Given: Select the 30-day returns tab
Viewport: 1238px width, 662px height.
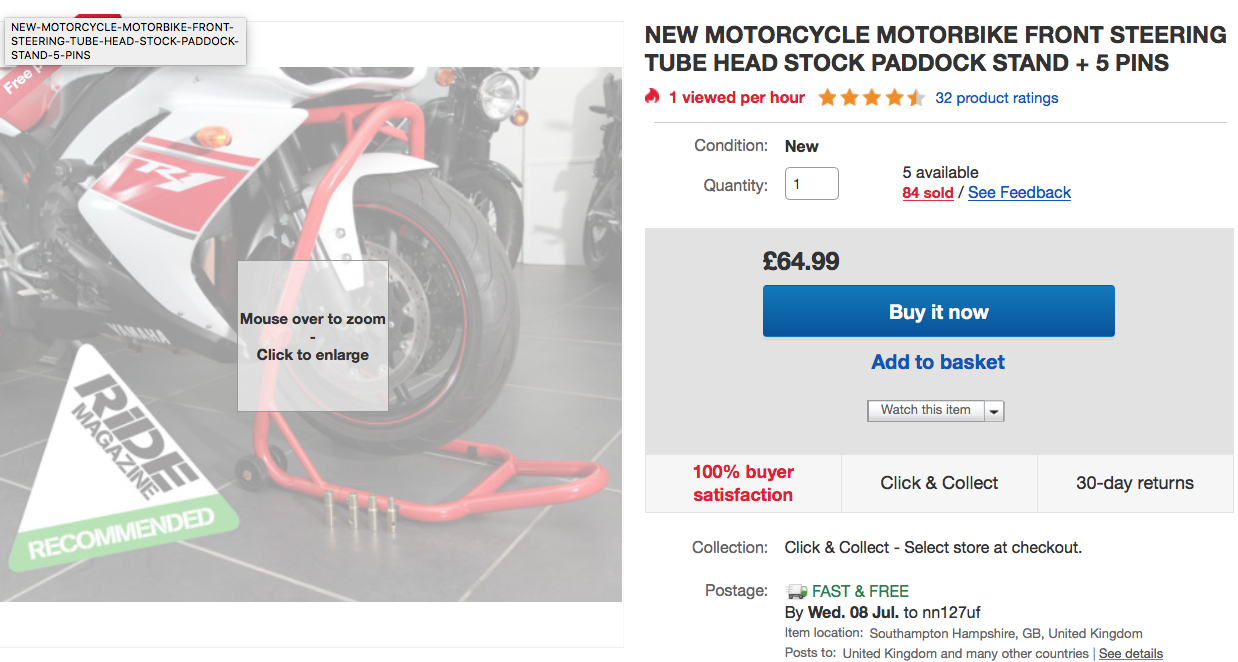Looking at the screenshot, I should (x=1134, y=483).
